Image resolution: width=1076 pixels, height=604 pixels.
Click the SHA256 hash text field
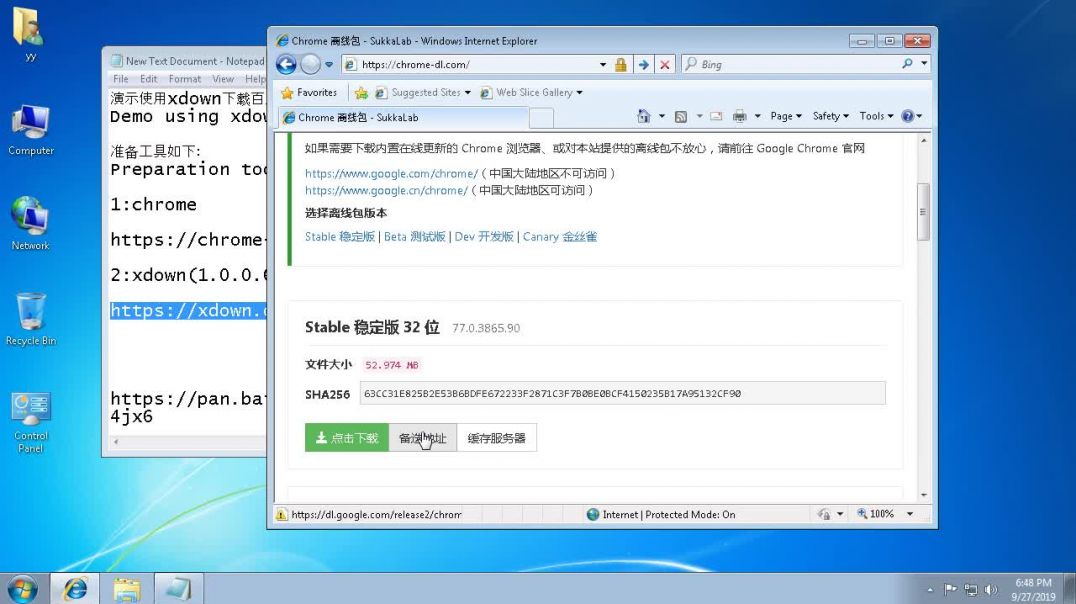click(x=622, y=393)
